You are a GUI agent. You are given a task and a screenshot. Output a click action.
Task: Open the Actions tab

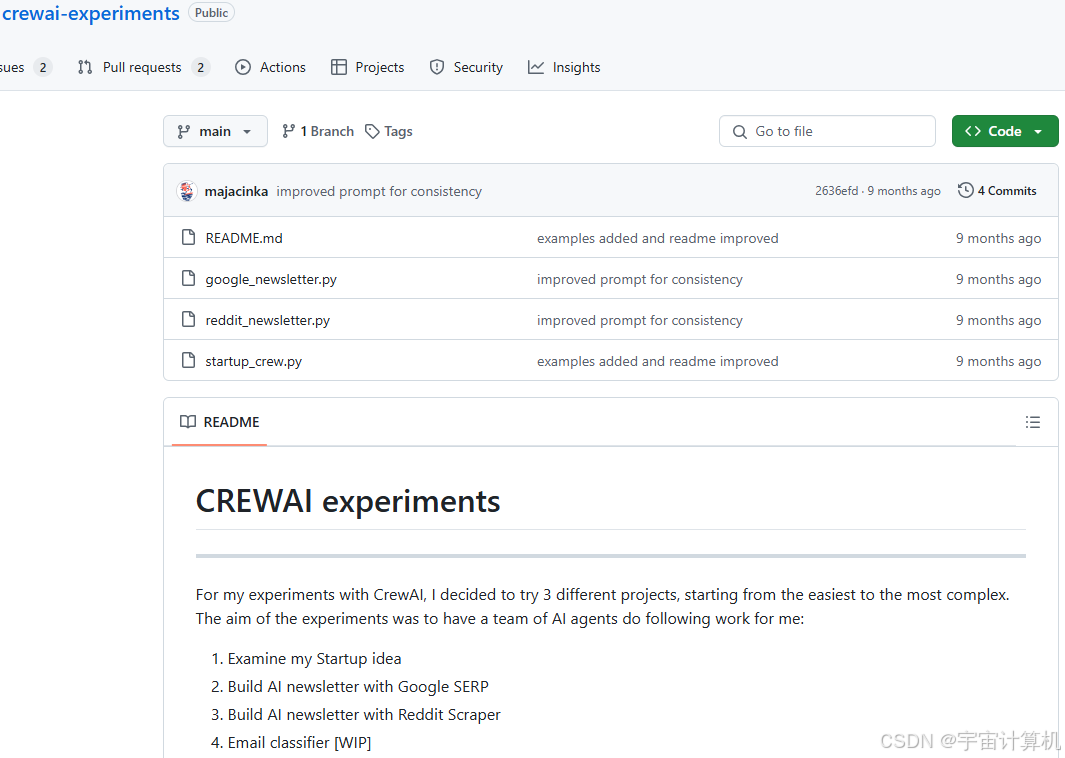click(x=270, y=67)
